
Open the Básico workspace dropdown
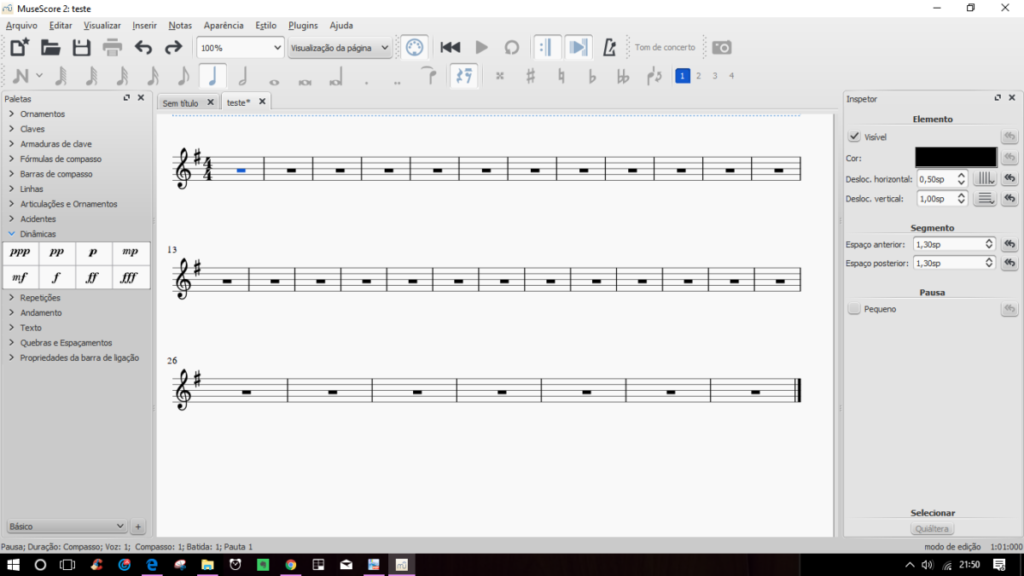(66, 526)
